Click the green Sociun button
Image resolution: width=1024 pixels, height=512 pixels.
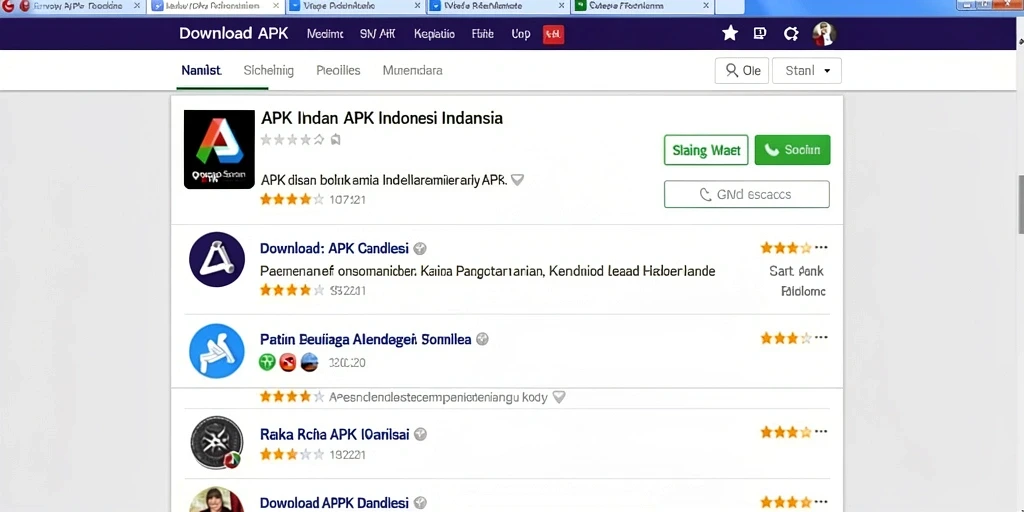click(792, 150)
